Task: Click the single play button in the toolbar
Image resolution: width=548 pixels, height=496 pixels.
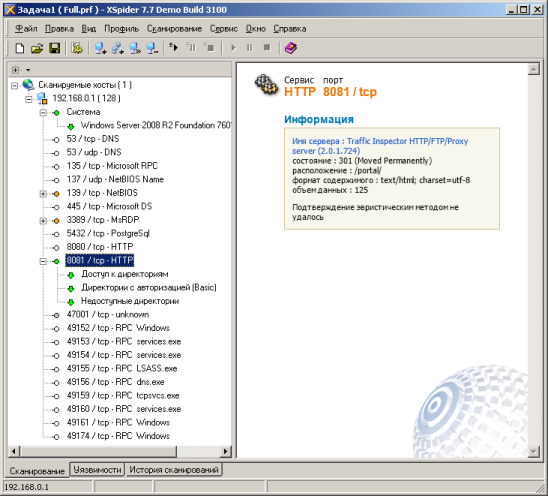Action: 233,48
